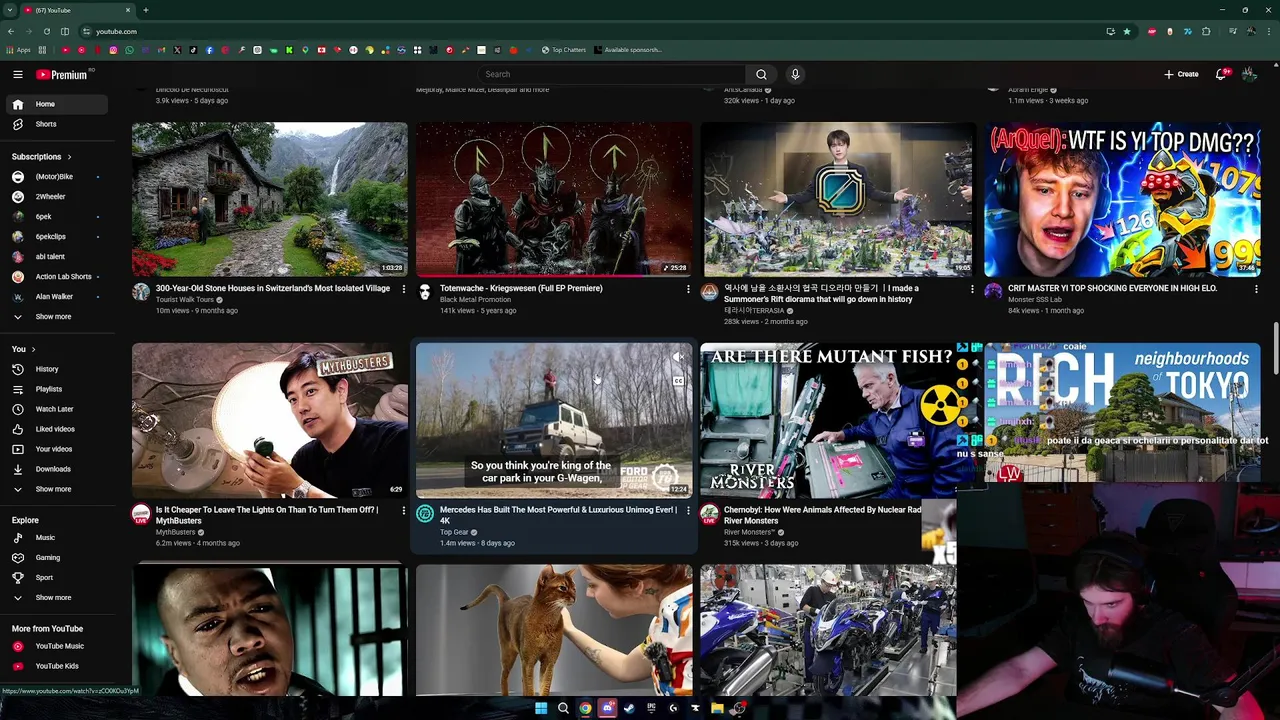
Task: Open Windows taskbar search
Action: coord(563,708)
